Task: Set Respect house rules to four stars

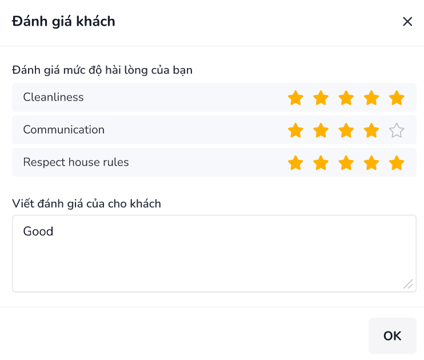Action: 371,163
